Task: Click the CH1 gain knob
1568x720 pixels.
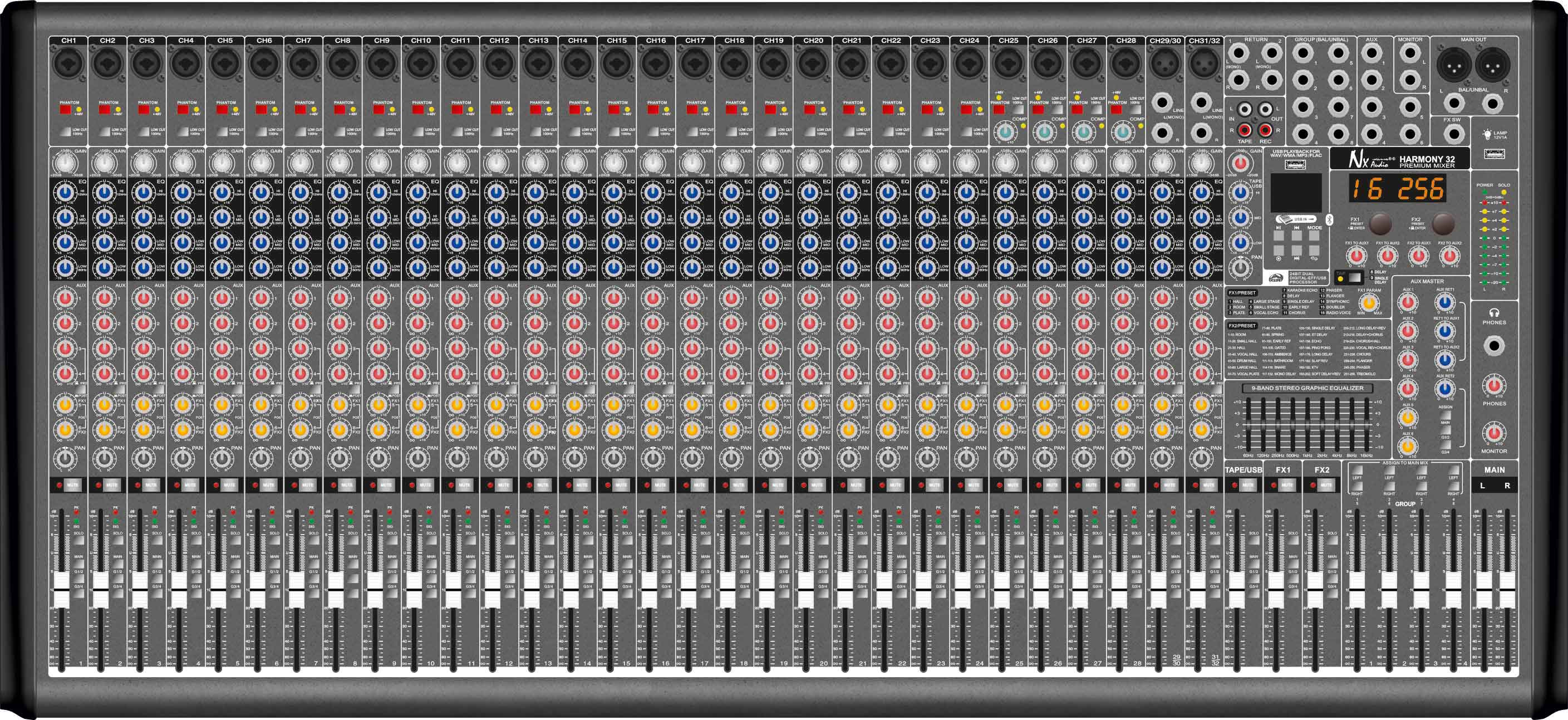Action: point(65,163)
